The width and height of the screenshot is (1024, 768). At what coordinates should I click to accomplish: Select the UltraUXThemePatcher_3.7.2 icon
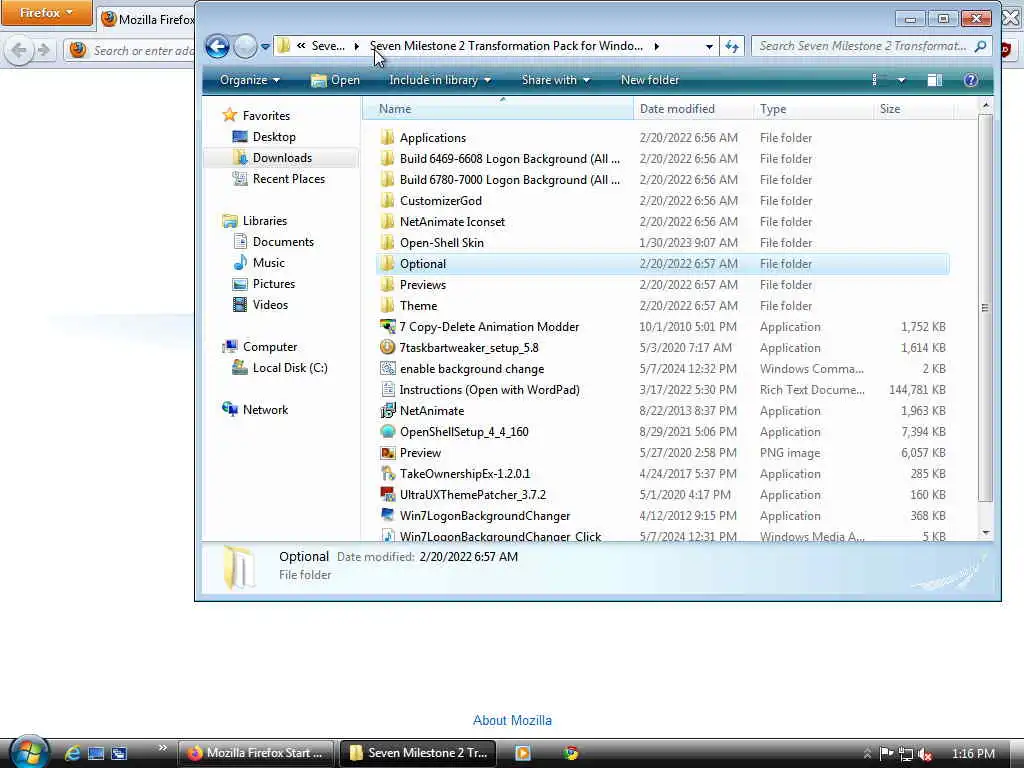[387, 494]
